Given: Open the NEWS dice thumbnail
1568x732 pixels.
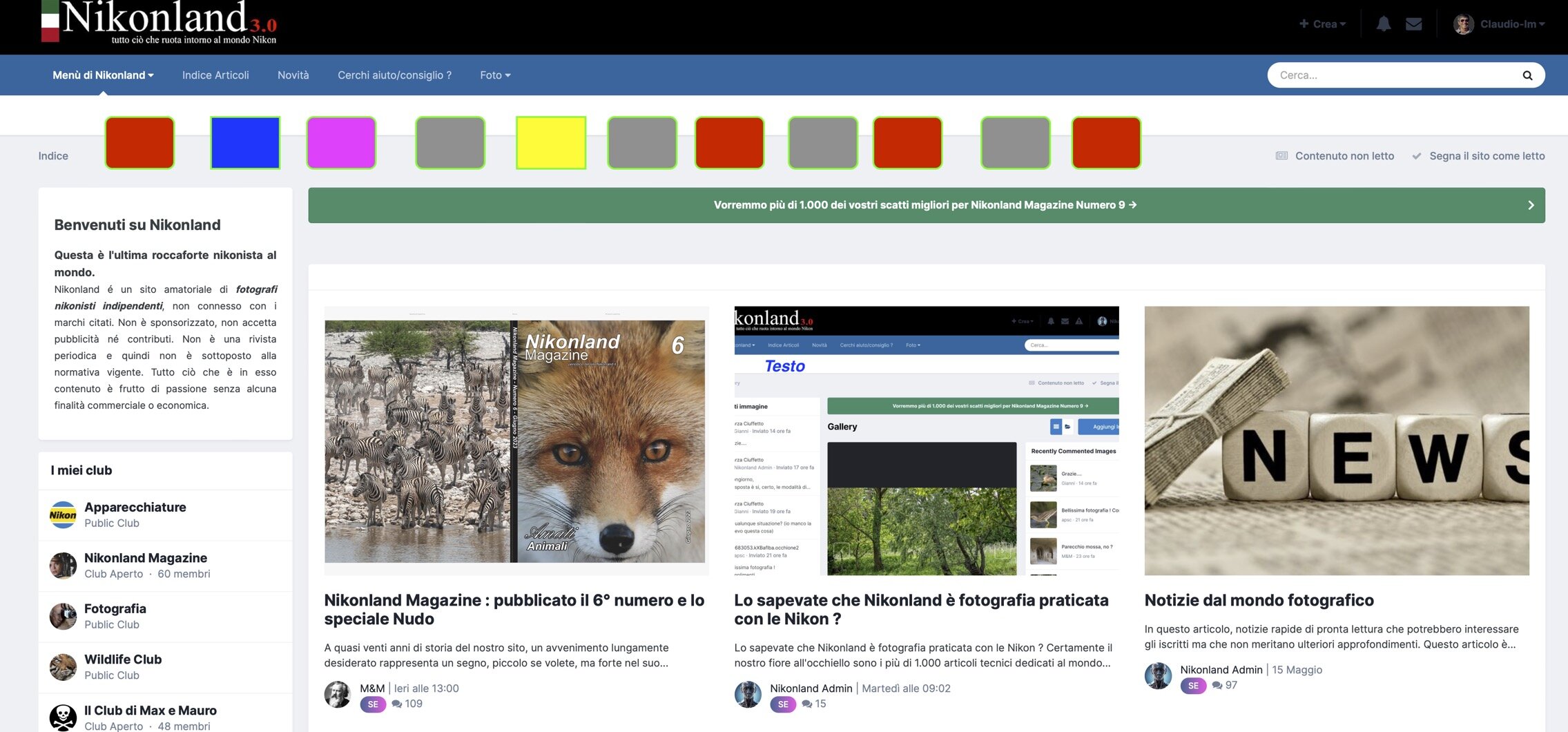Looking at the screenshot, I should click(1337, 441).
